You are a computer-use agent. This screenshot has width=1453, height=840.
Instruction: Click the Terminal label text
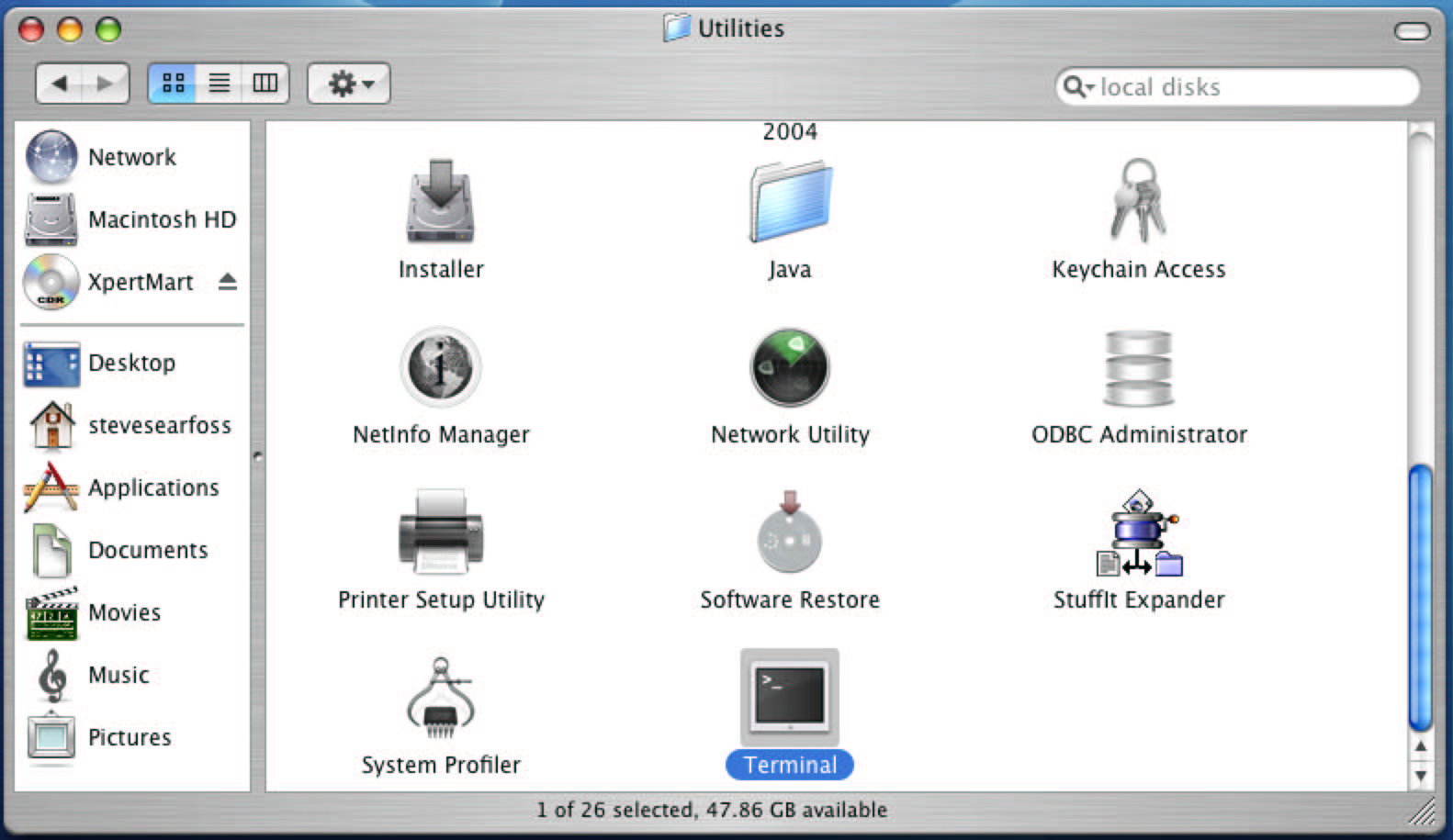(790, 765)
